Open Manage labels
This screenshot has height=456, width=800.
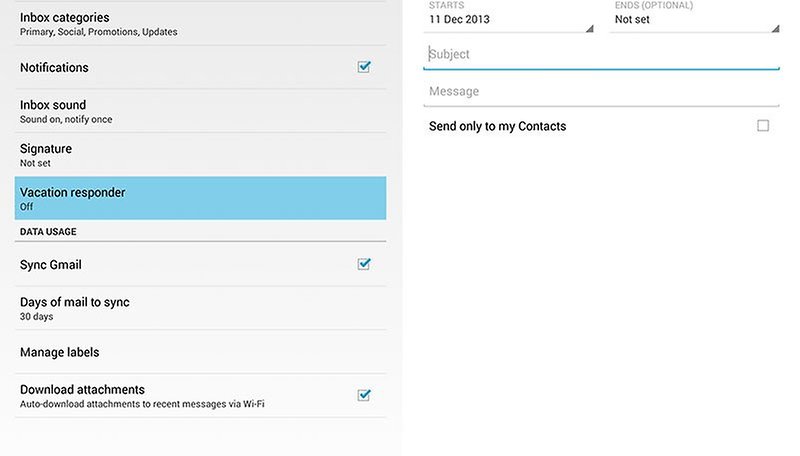point(200,352)
